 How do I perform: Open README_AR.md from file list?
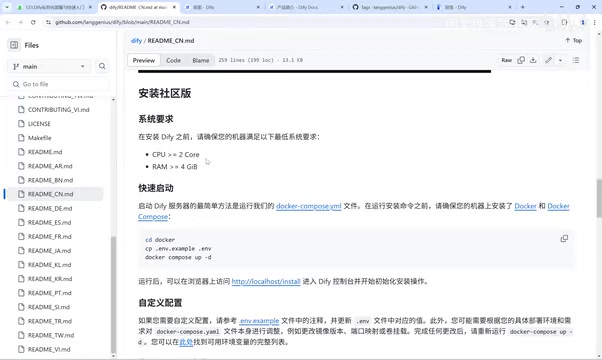(x=50, y=166)
